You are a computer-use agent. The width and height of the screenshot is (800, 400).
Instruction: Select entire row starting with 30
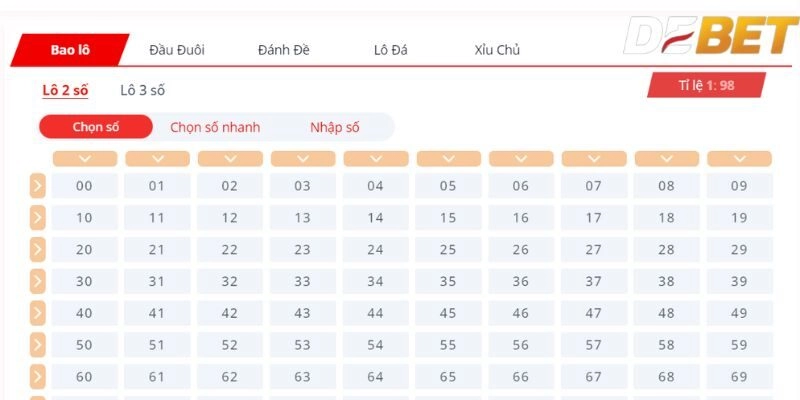[37, 281]
